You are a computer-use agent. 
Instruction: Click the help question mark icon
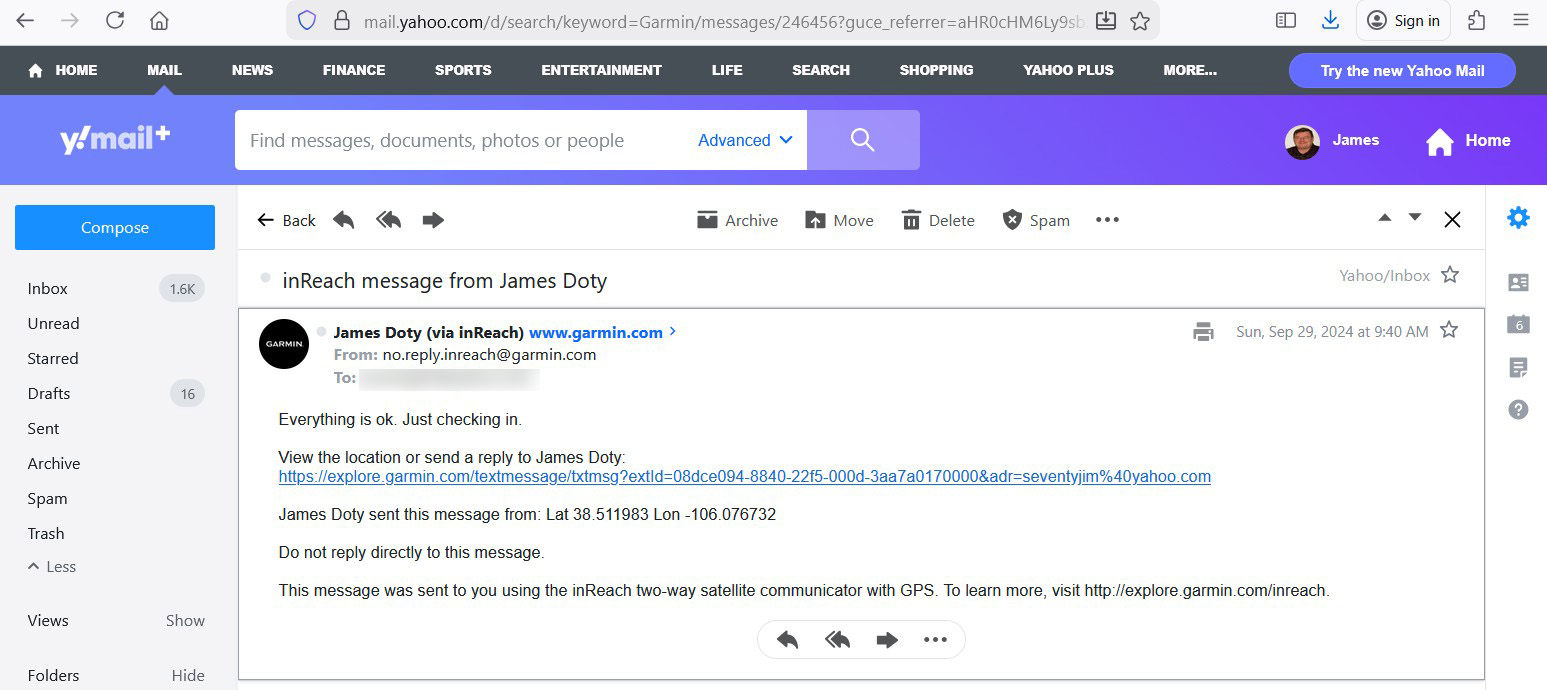[x=1518, y=409]
